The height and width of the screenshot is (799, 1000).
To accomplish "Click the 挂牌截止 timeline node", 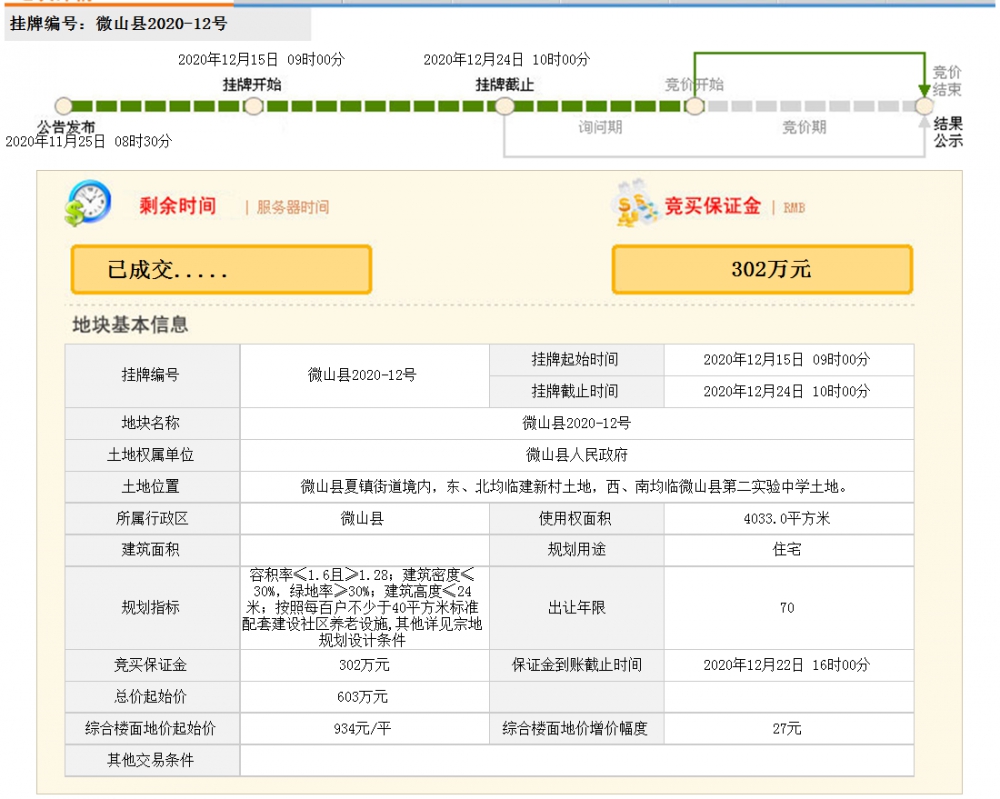I will point(504,106).
